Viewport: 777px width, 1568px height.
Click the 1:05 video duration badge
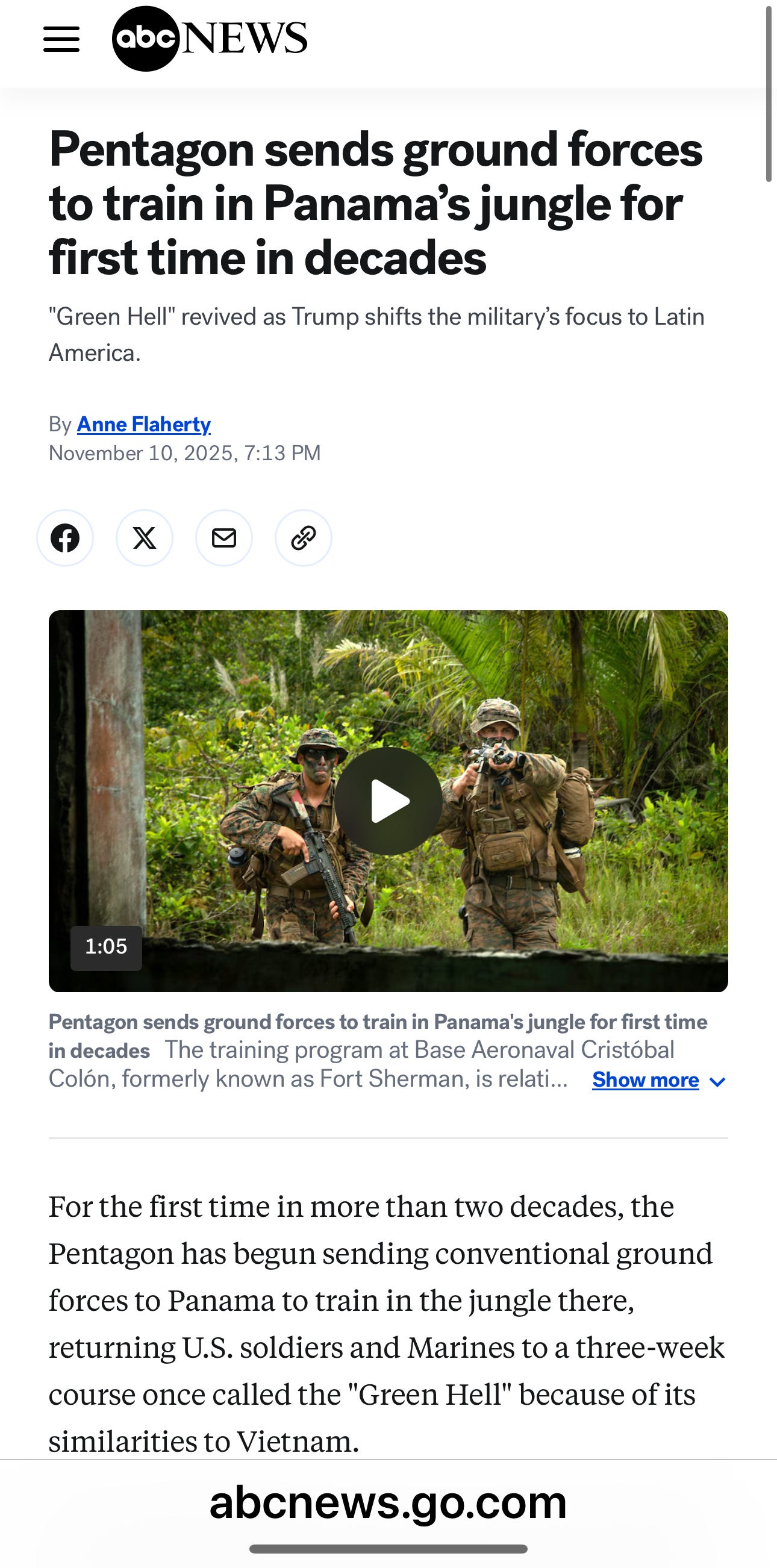[107, 946]
